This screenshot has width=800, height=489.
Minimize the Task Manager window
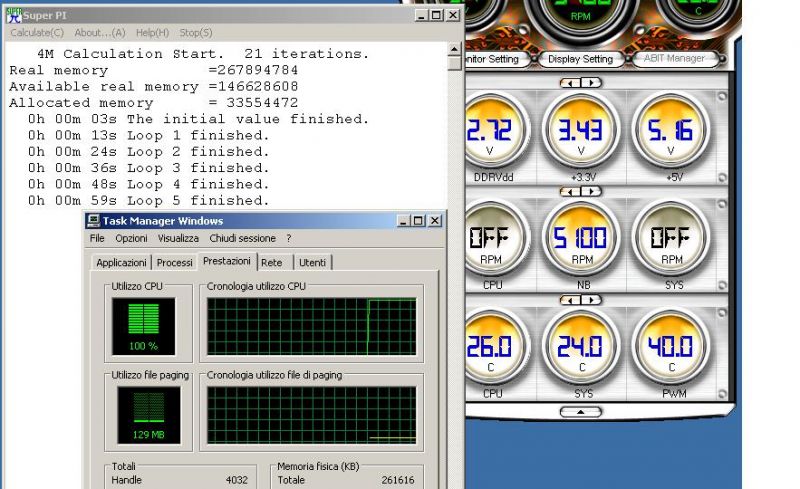[404, 221]
